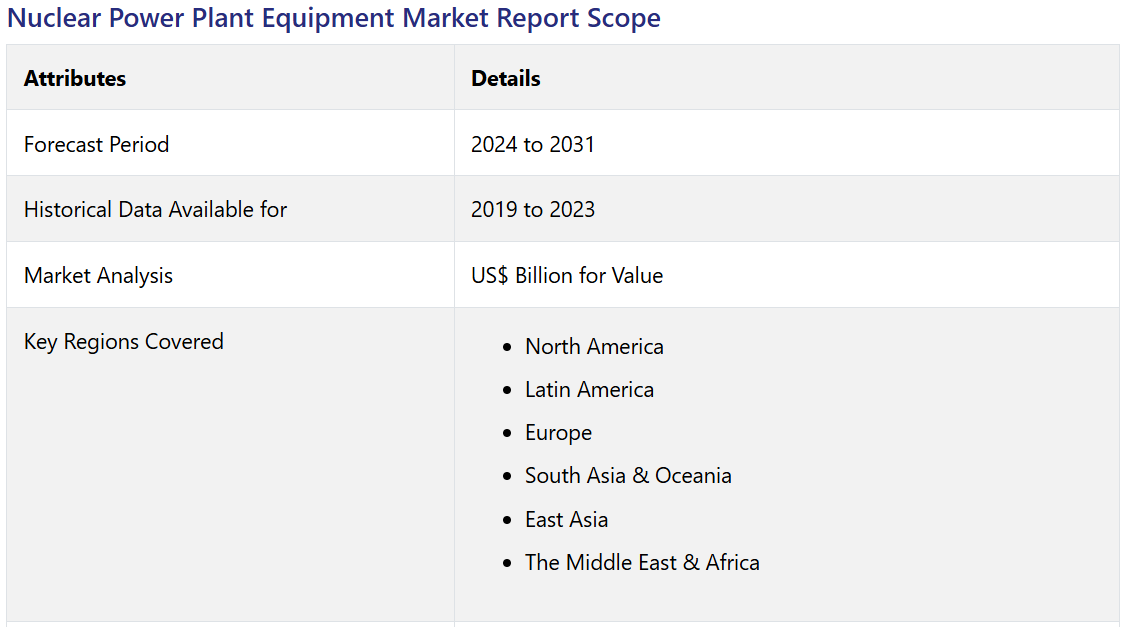Click the 2024 to 2031 value
The height and width of the screenshot is (627, 1123).
click(533, 144)
